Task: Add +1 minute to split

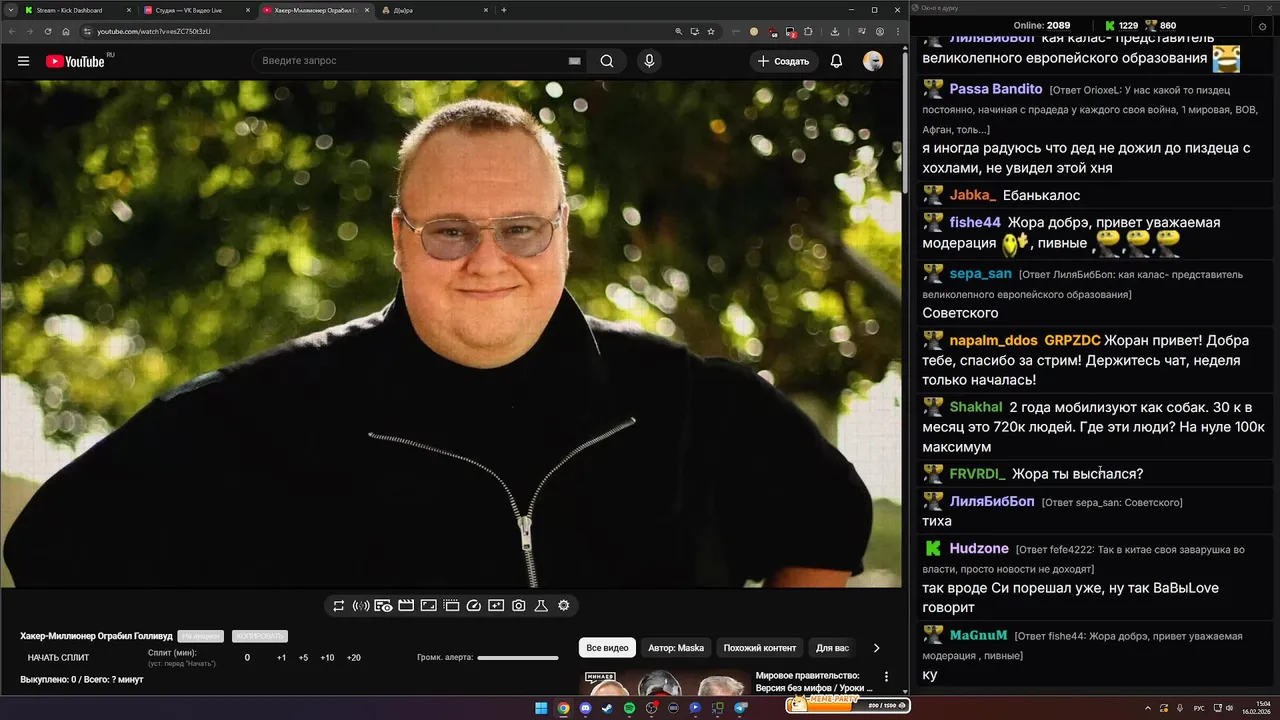Action: pyautogui.click(x=282, y=658)
